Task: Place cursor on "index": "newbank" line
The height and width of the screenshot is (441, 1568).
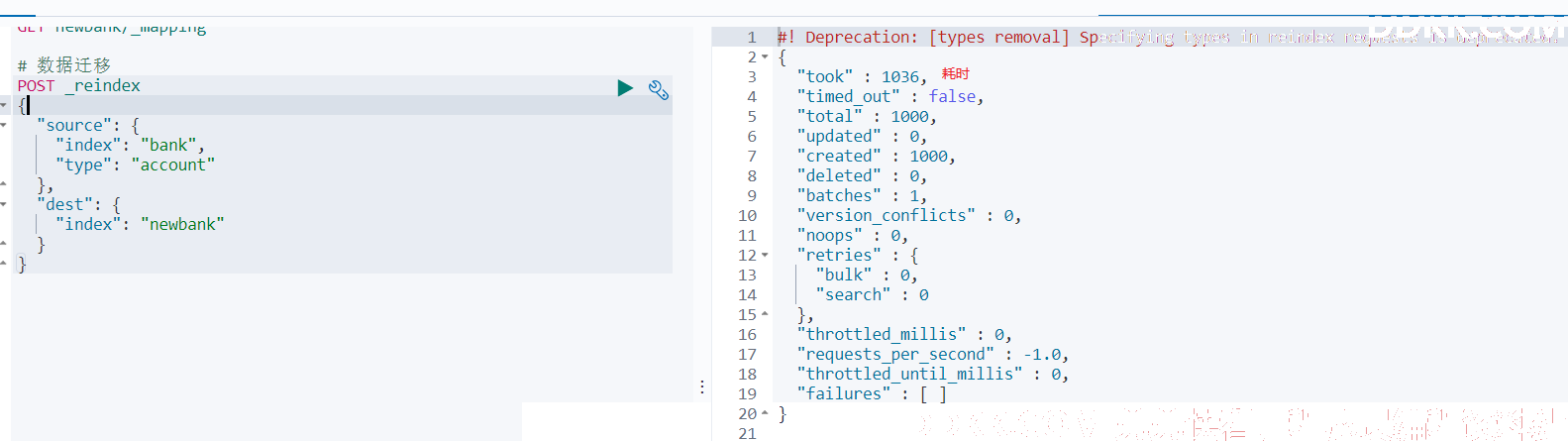Action: (140, 224)
